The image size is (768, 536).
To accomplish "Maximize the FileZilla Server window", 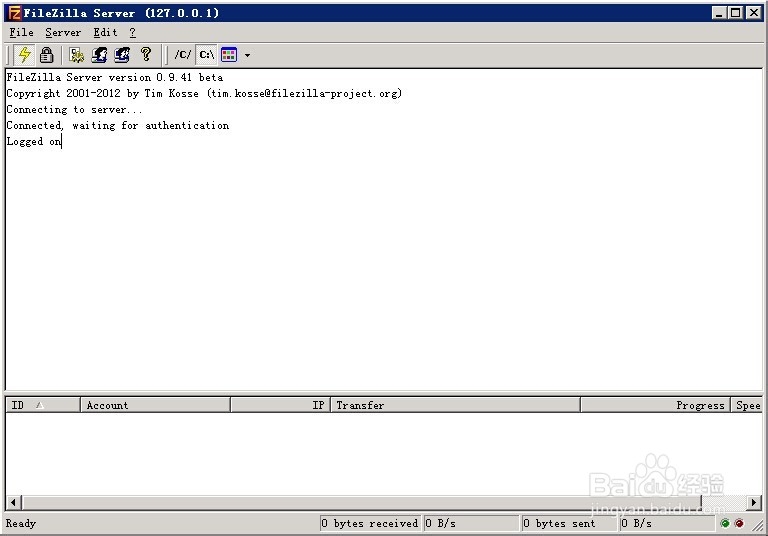I will pos(736,13).
